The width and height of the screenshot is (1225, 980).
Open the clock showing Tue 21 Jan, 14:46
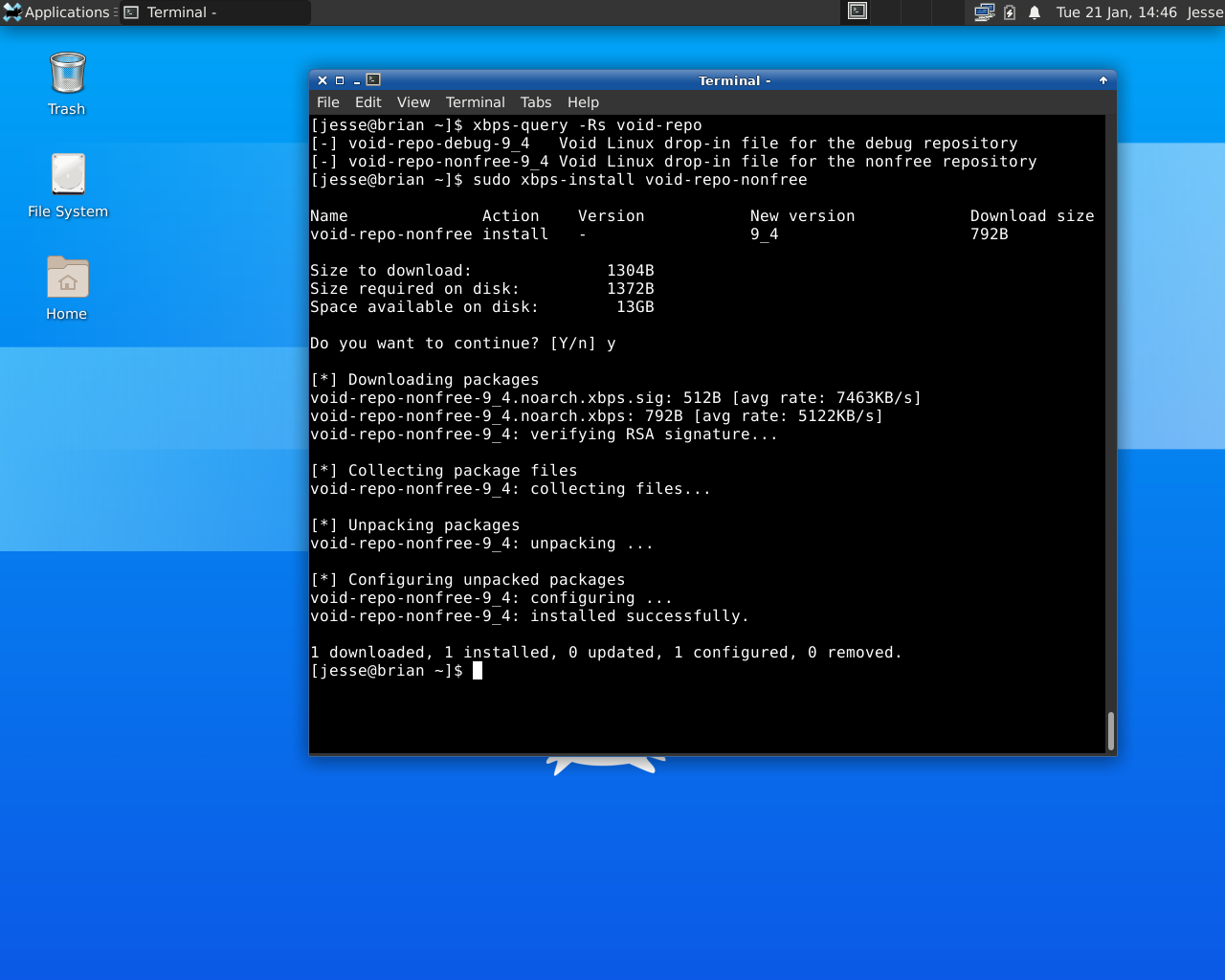coord(1116,12)
